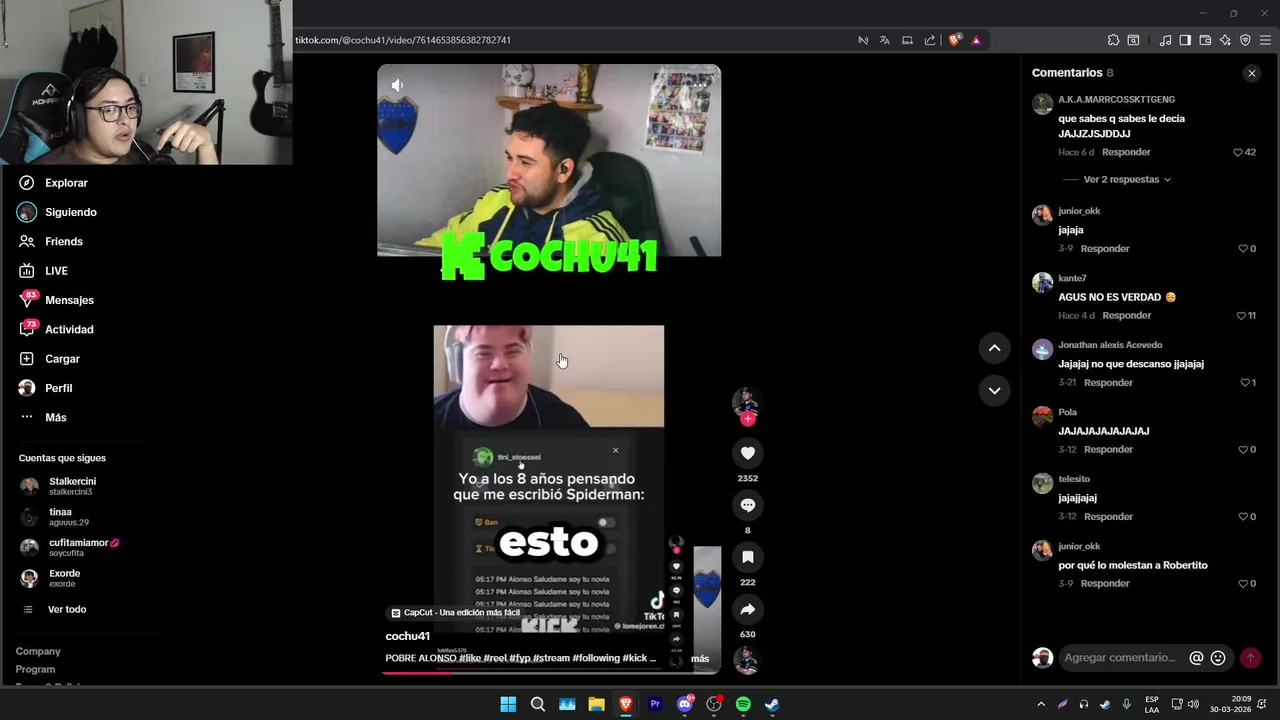The image size is (1280, 720).
Task: Like telesito's comment
Action: point(1243,516)
